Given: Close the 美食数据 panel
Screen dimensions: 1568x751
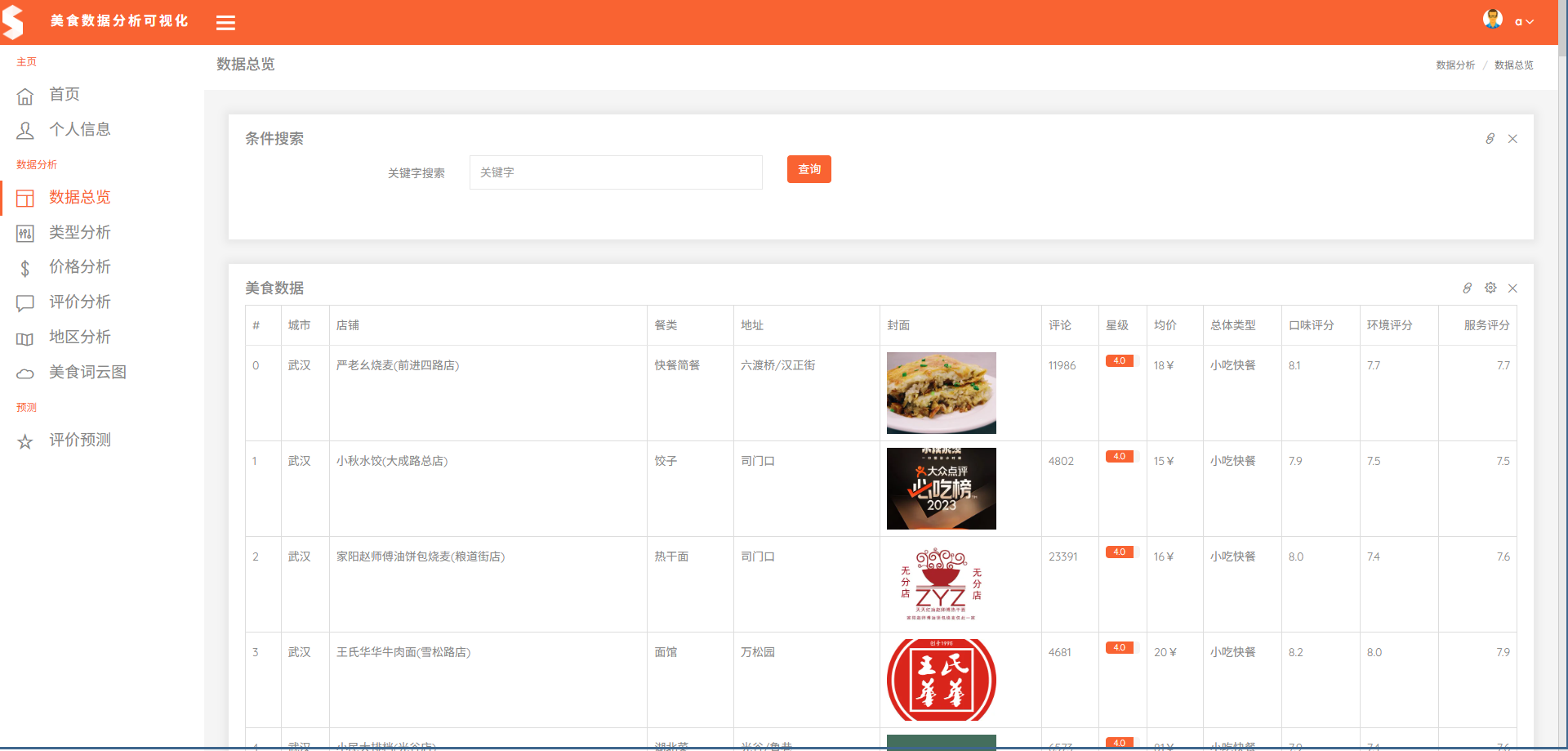Looking at the screenshot, I should (1512, 288).
